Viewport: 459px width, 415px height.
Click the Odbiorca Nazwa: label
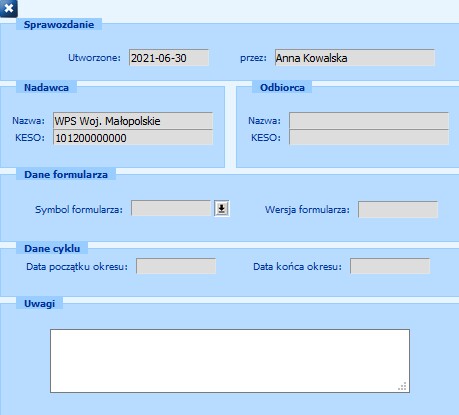click(x=264, y=120)
